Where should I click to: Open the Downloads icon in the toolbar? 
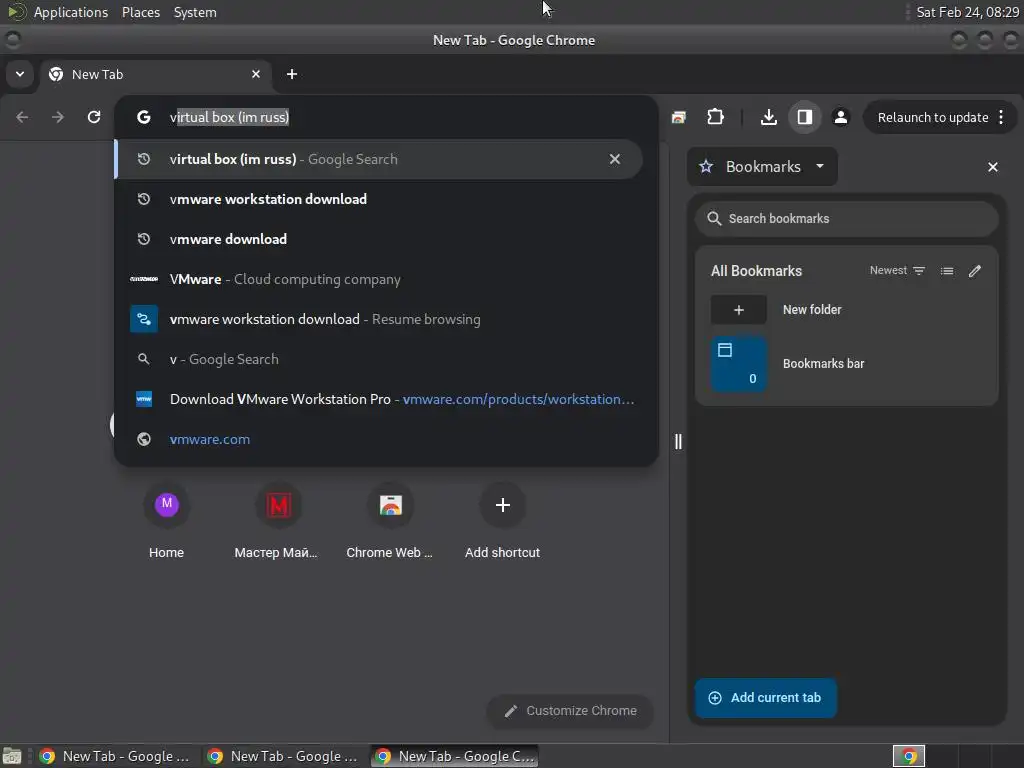click(x=769, y=117)
